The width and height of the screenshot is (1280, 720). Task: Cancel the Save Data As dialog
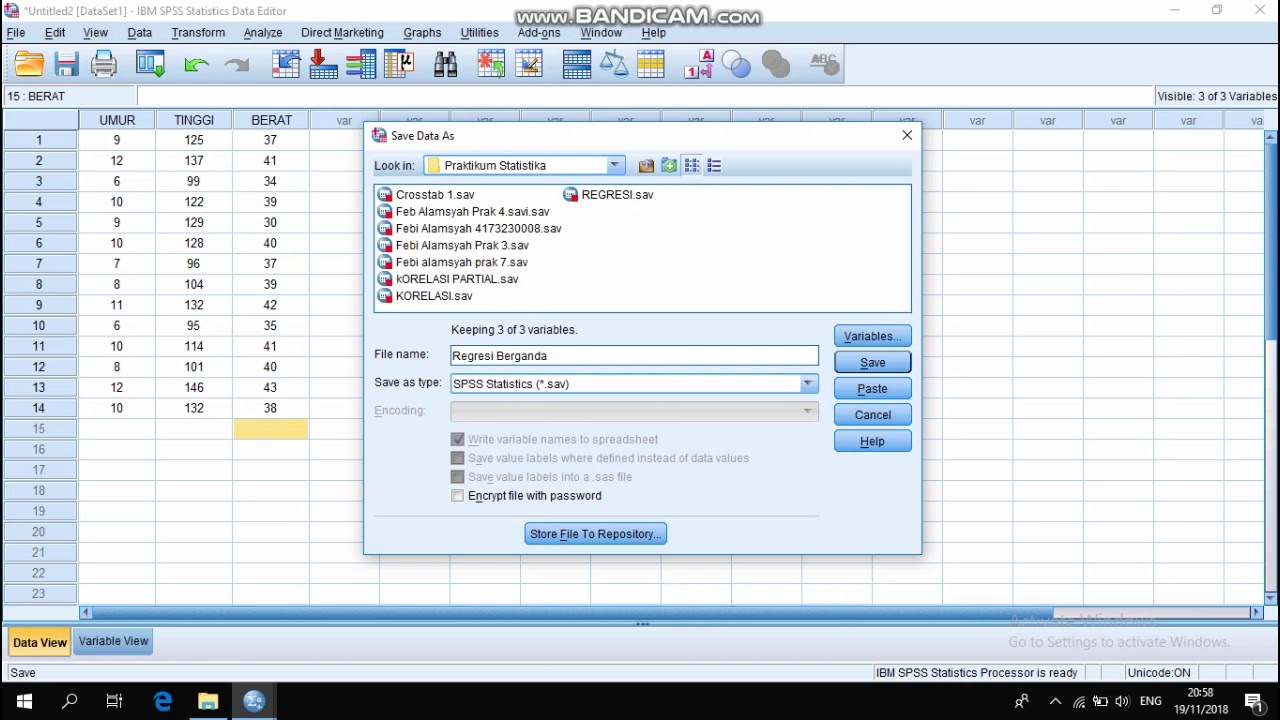point(873,415)
